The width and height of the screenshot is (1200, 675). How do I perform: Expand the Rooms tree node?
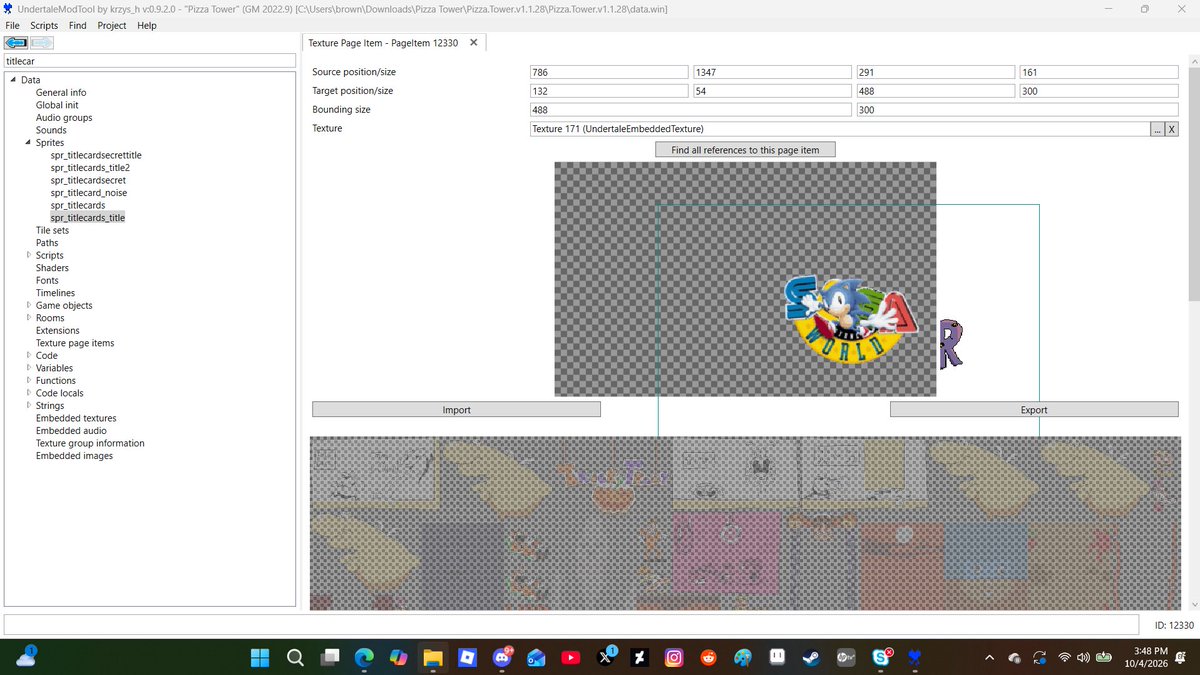(x=28, y=318)
